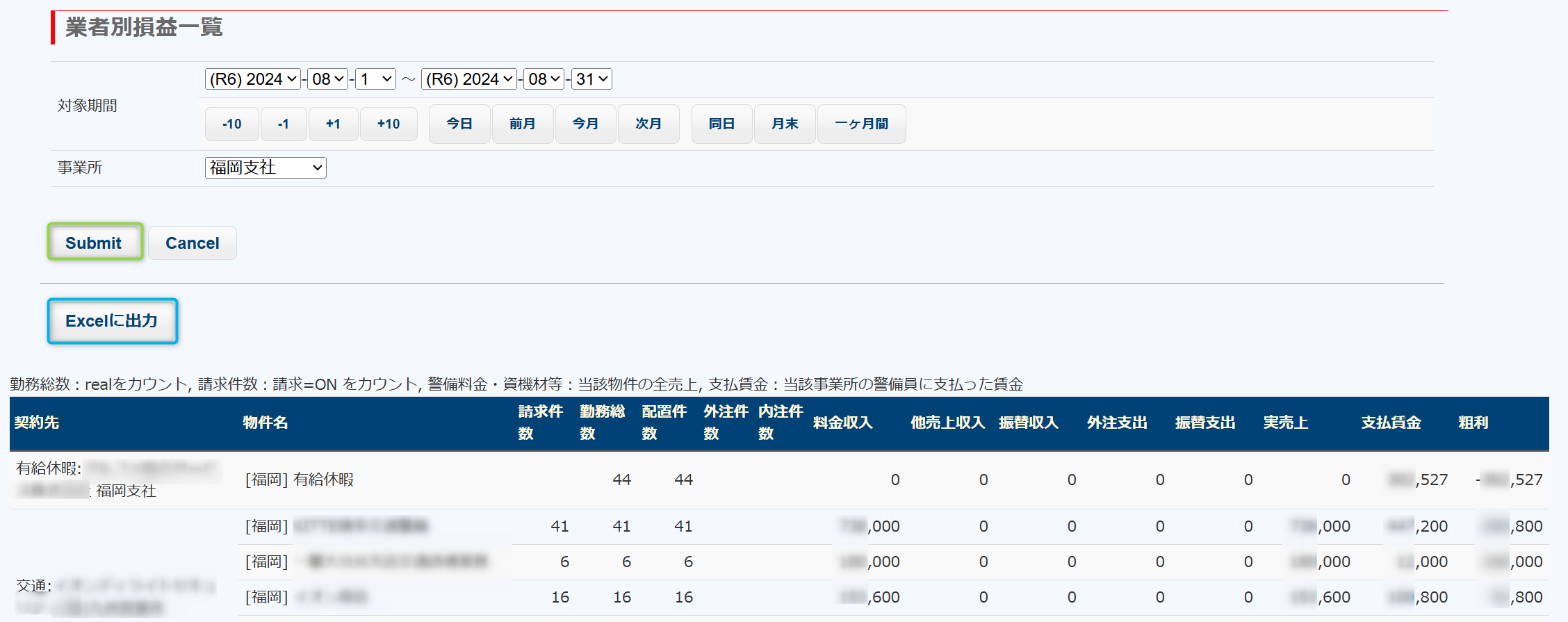1568x622 pixels.
Task: Choose the 一ヶ月間 range button
Action: click(x=861, y=124)
